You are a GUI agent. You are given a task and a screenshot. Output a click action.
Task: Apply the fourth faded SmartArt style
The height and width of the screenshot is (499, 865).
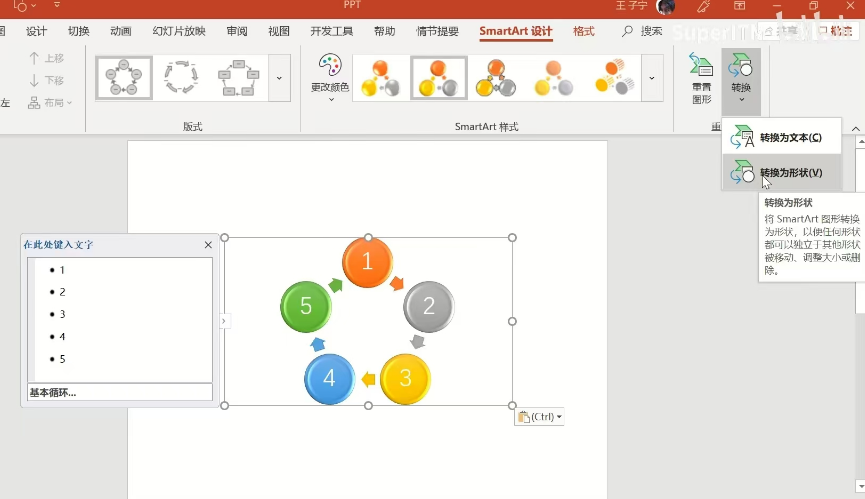554,78
